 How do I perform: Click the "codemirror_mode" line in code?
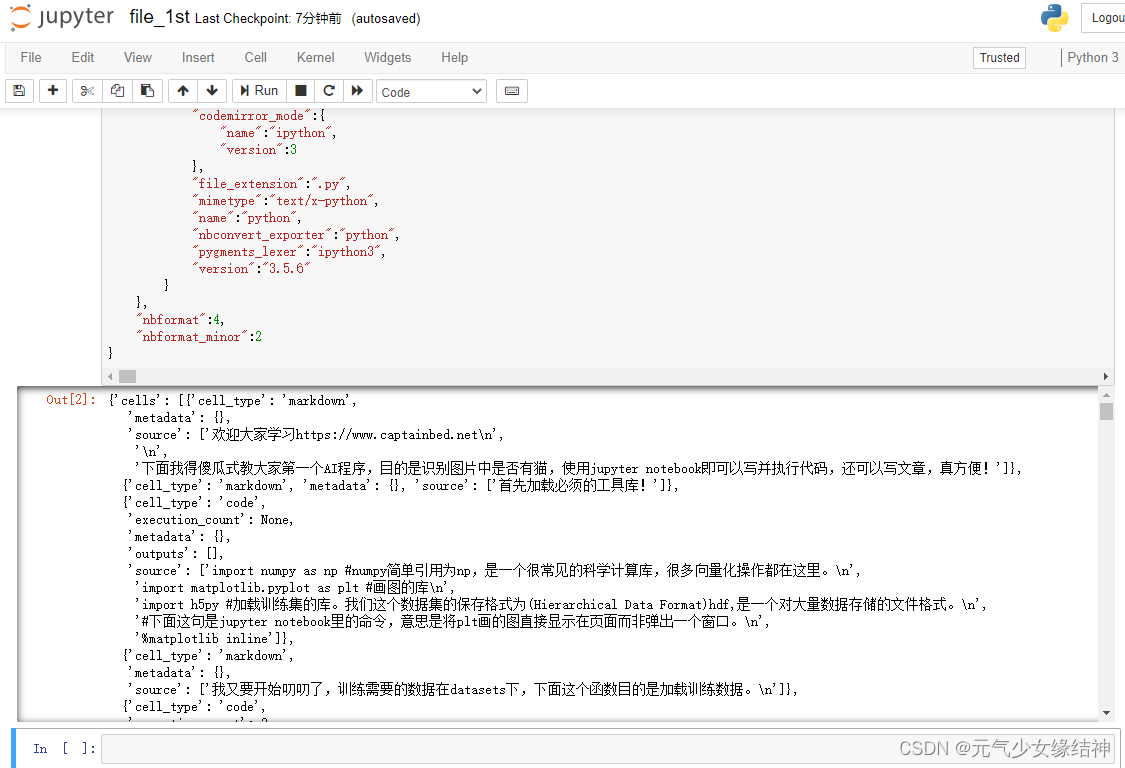(x=259, y=116)
